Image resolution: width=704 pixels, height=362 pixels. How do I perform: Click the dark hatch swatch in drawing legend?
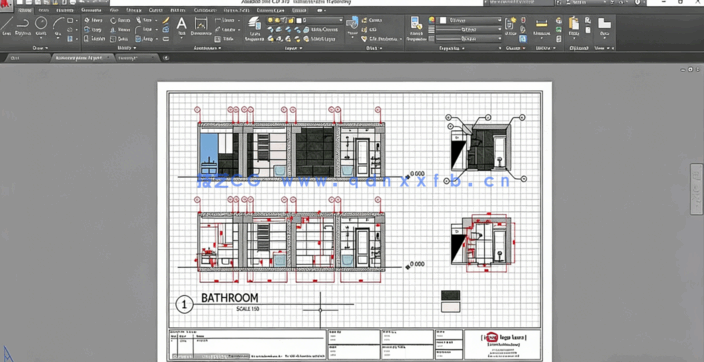pyautogui.click(x=450, y=295)
